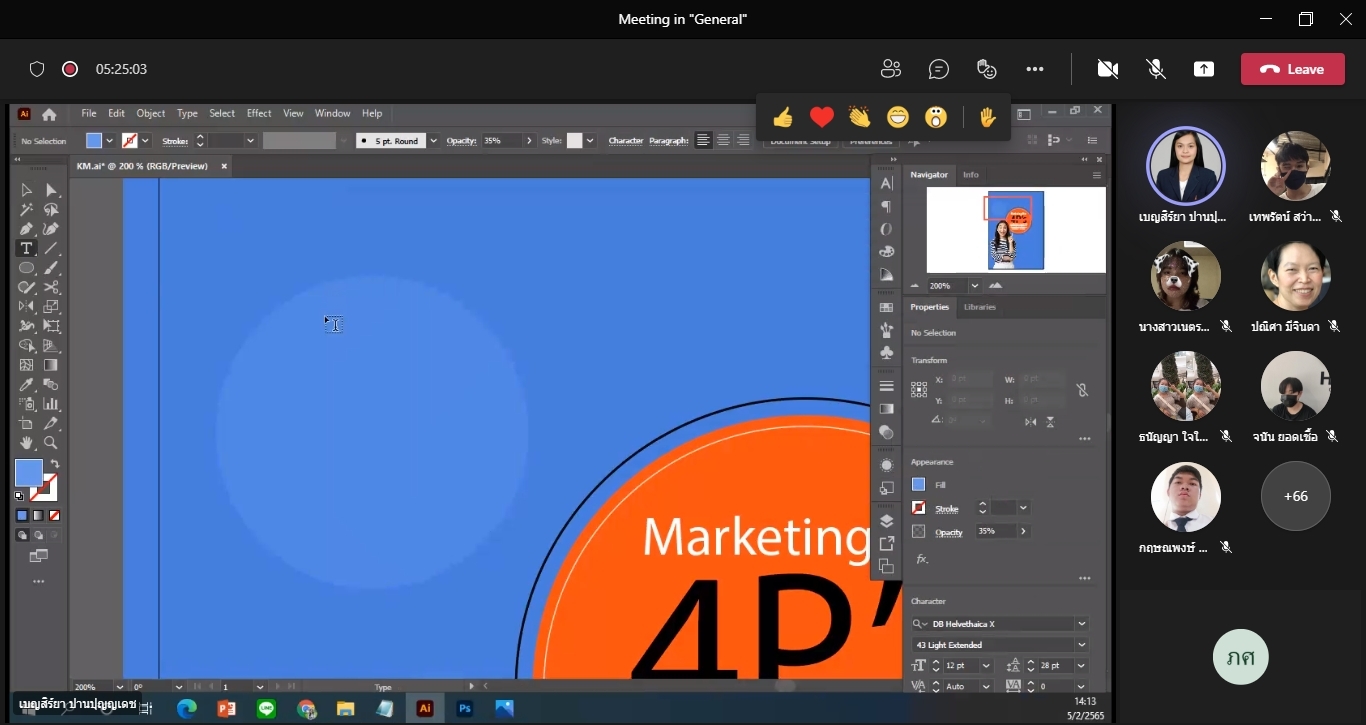
Task: Switch to the Info tab
Action: pyautogui.click(x=971, y=175)
